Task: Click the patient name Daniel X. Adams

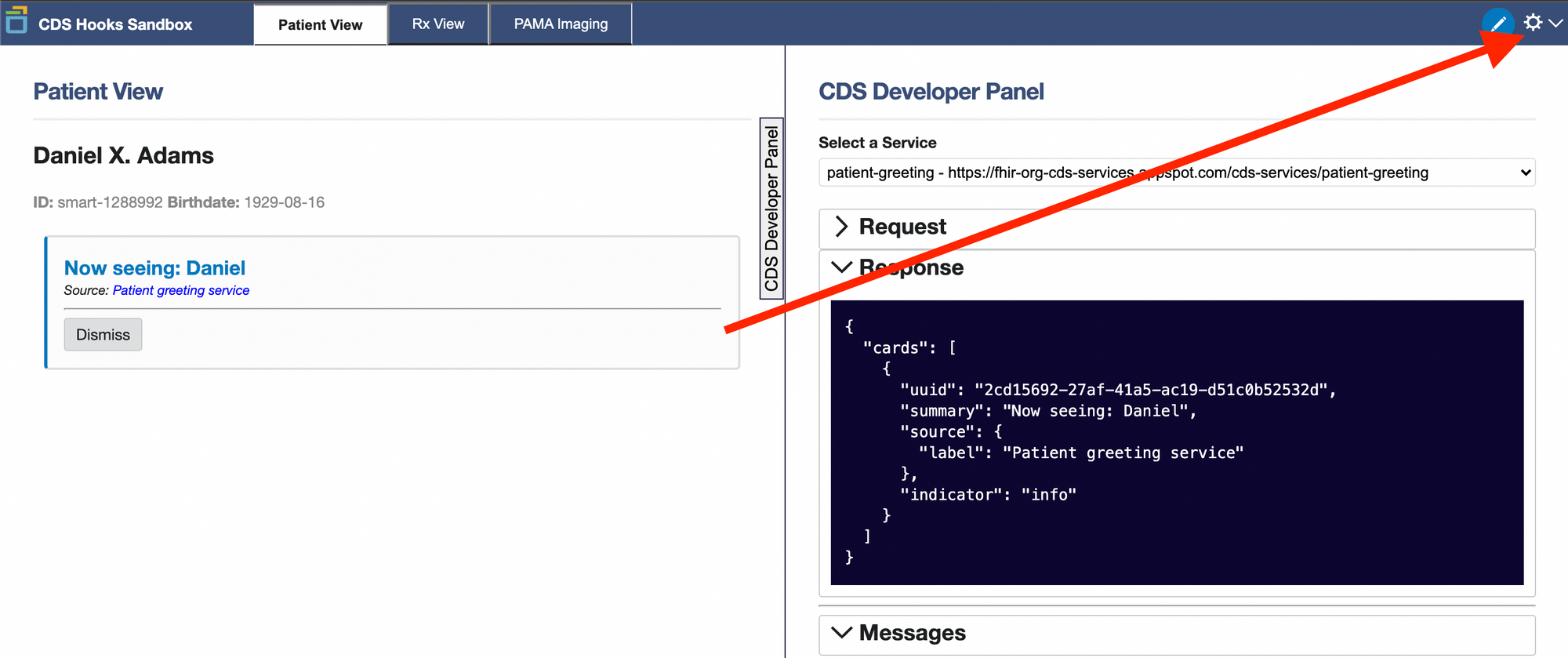Action: pyautogui.click(x=123, y=155)
